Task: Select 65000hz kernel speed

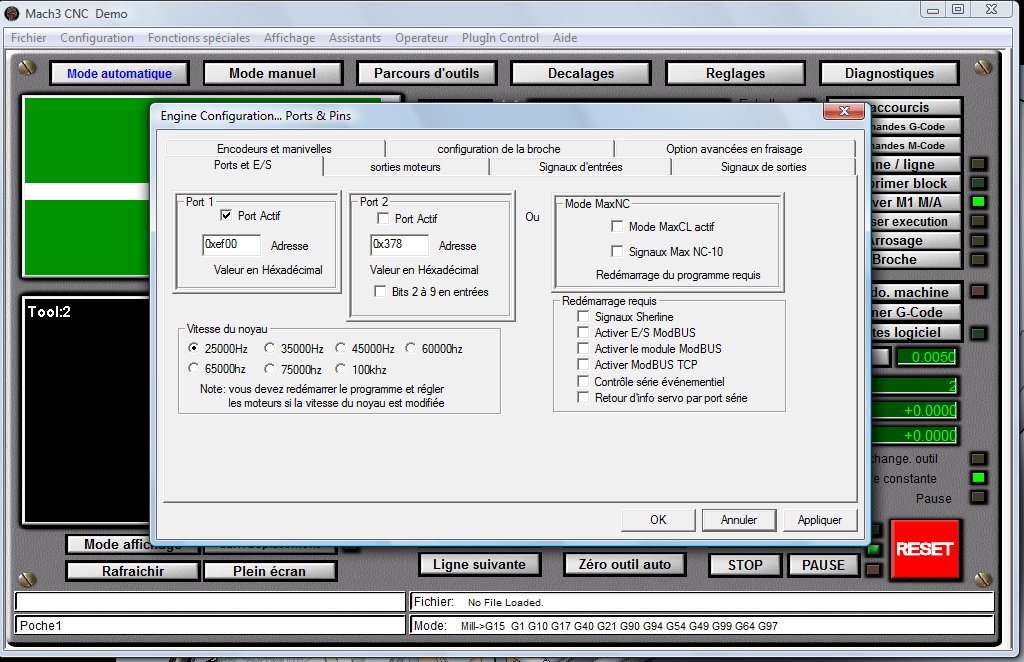Action: click(193, 368)
